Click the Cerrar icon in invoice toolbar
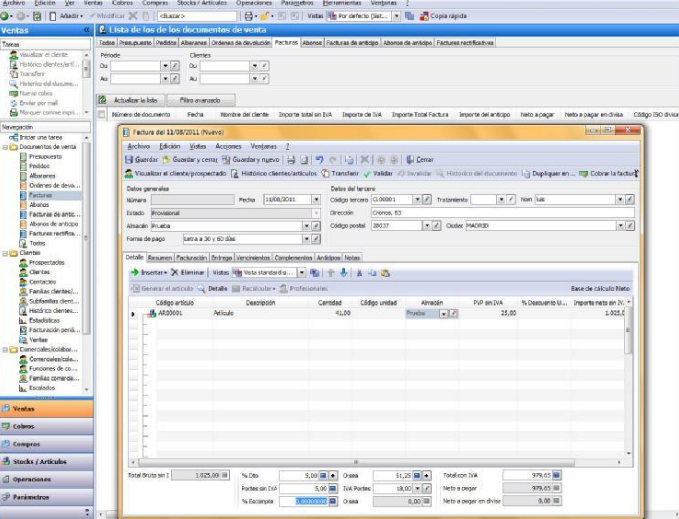 click(x=409, y=159)
